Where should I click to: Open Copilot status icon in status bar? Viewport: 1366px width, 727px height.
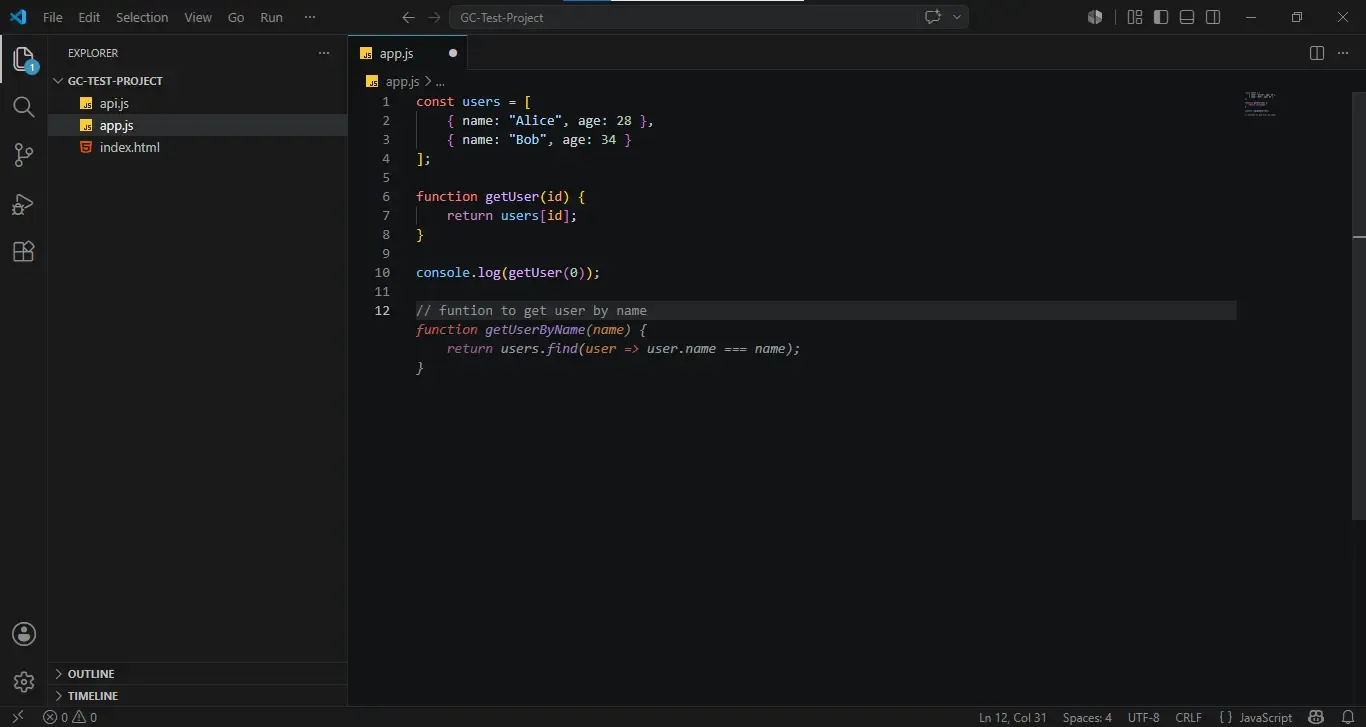pyautogui.click(x=1317, y=717)
